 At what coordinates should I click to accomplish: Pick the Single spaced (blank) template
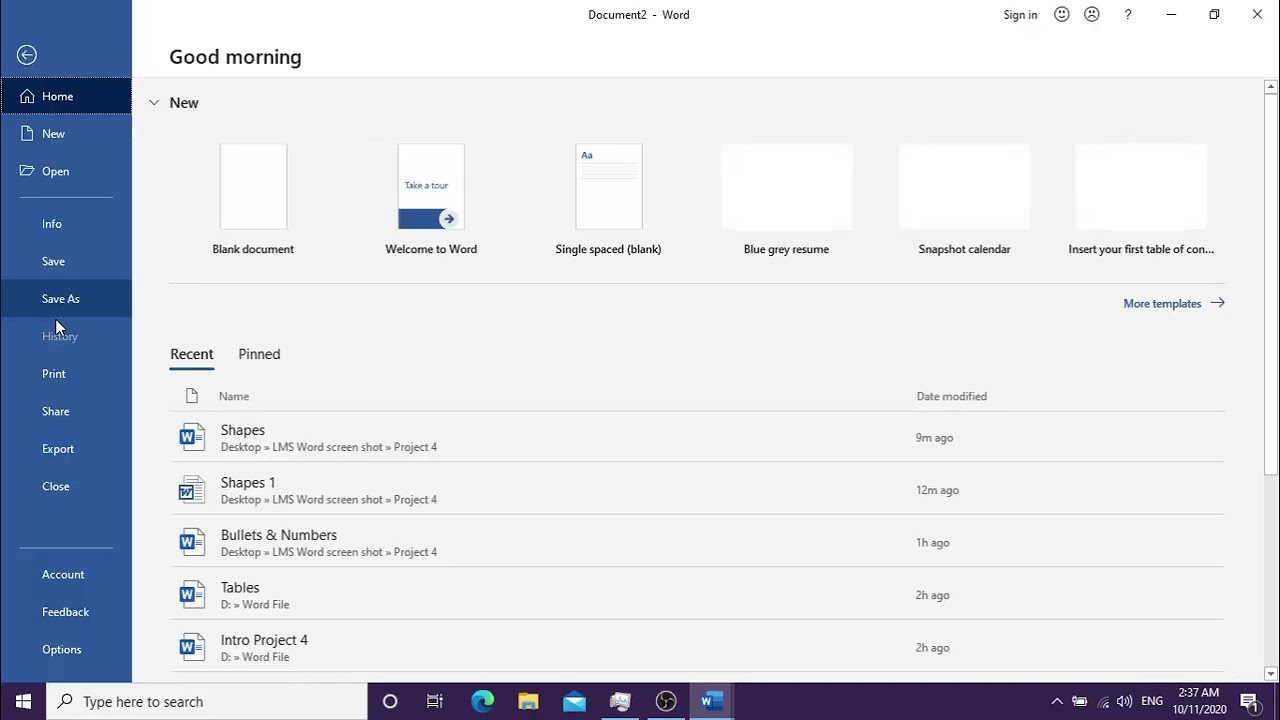tap(608, 200)
